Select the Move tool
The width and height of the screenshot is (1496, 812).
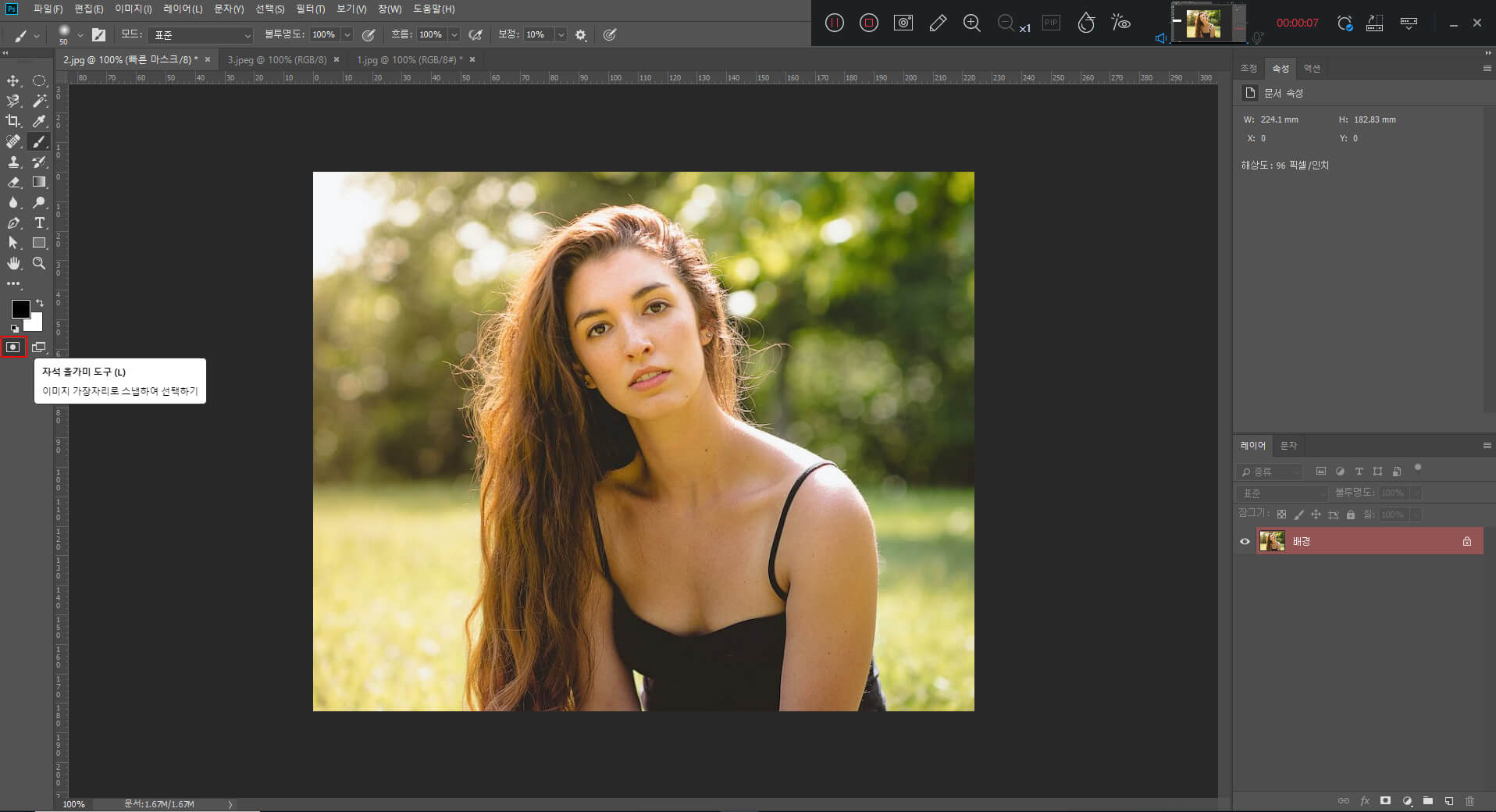pos(13,81)
